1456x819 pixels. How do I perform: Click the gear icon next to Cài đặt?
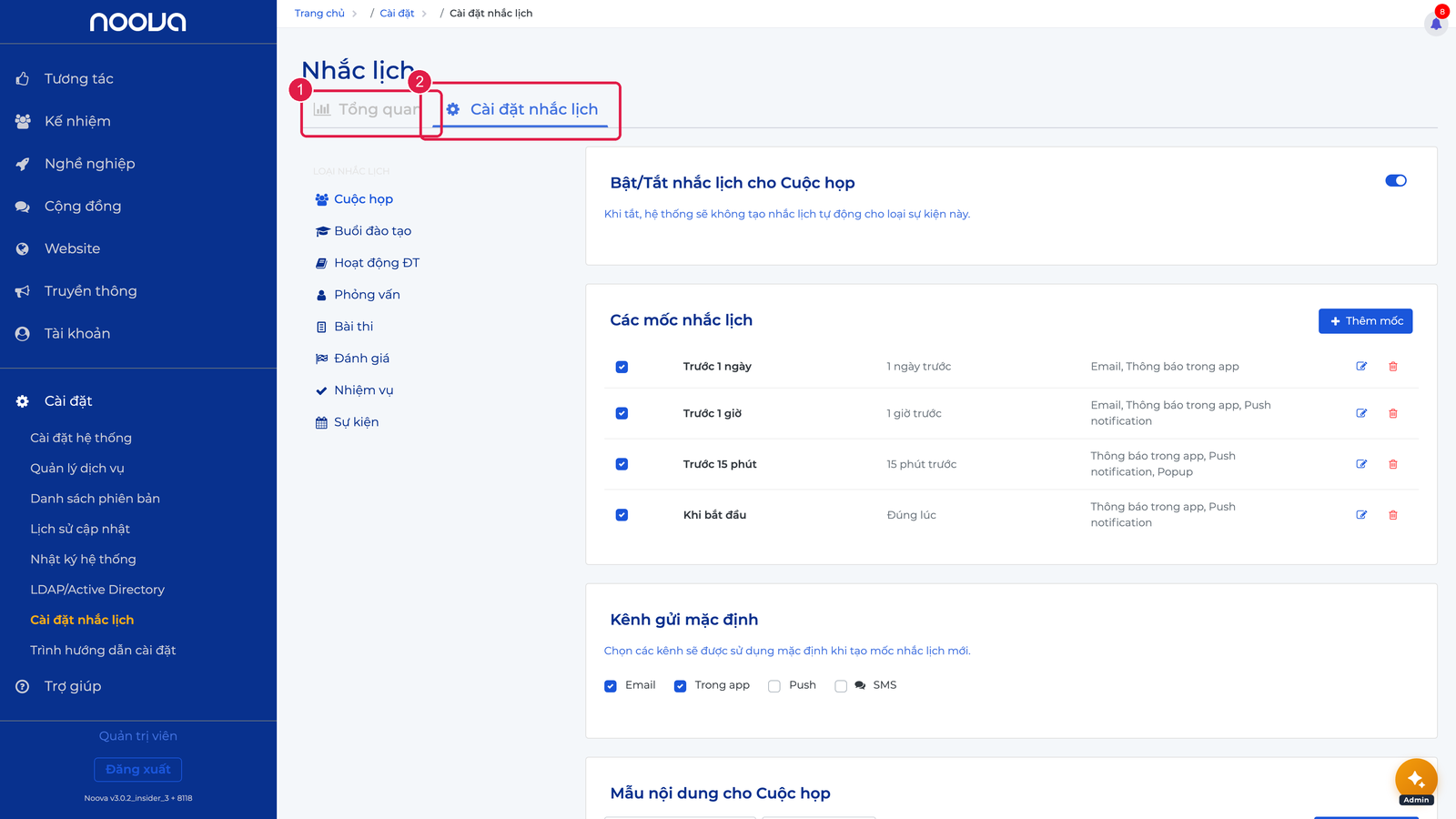pyautogui.click(x=23, y=401)
